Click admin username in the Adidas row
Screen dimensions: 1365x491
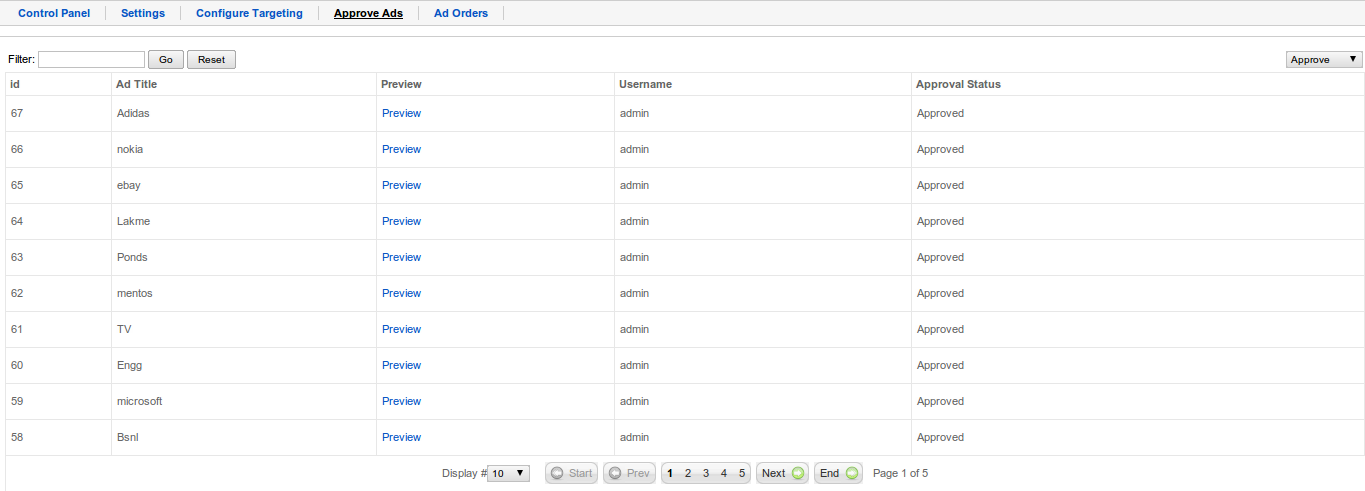pos(634,113)
